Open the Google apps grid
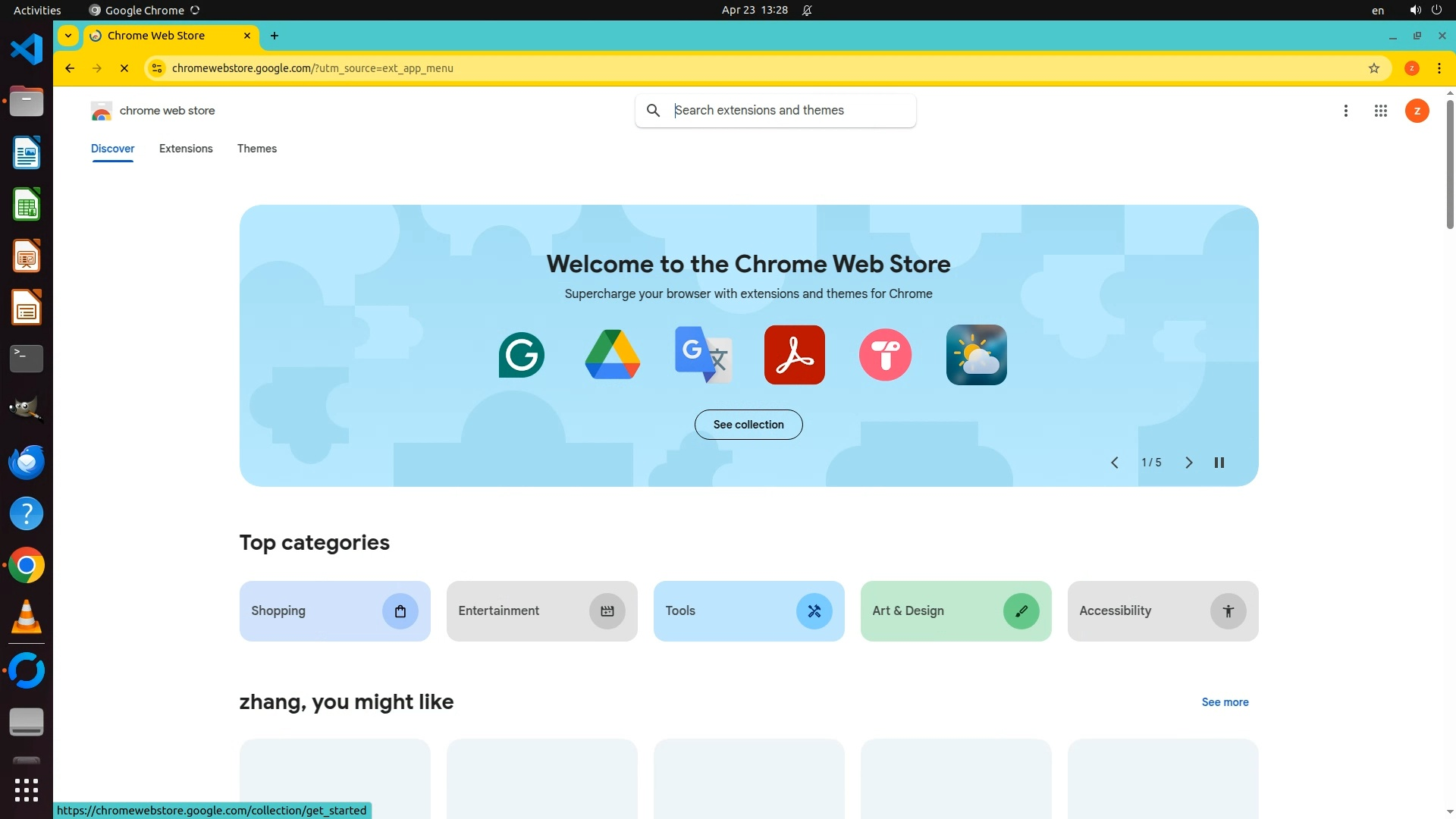Image resolution: width=1456 pixels, height=819 pixels. pyautogui.click(x=1380, y=111)
